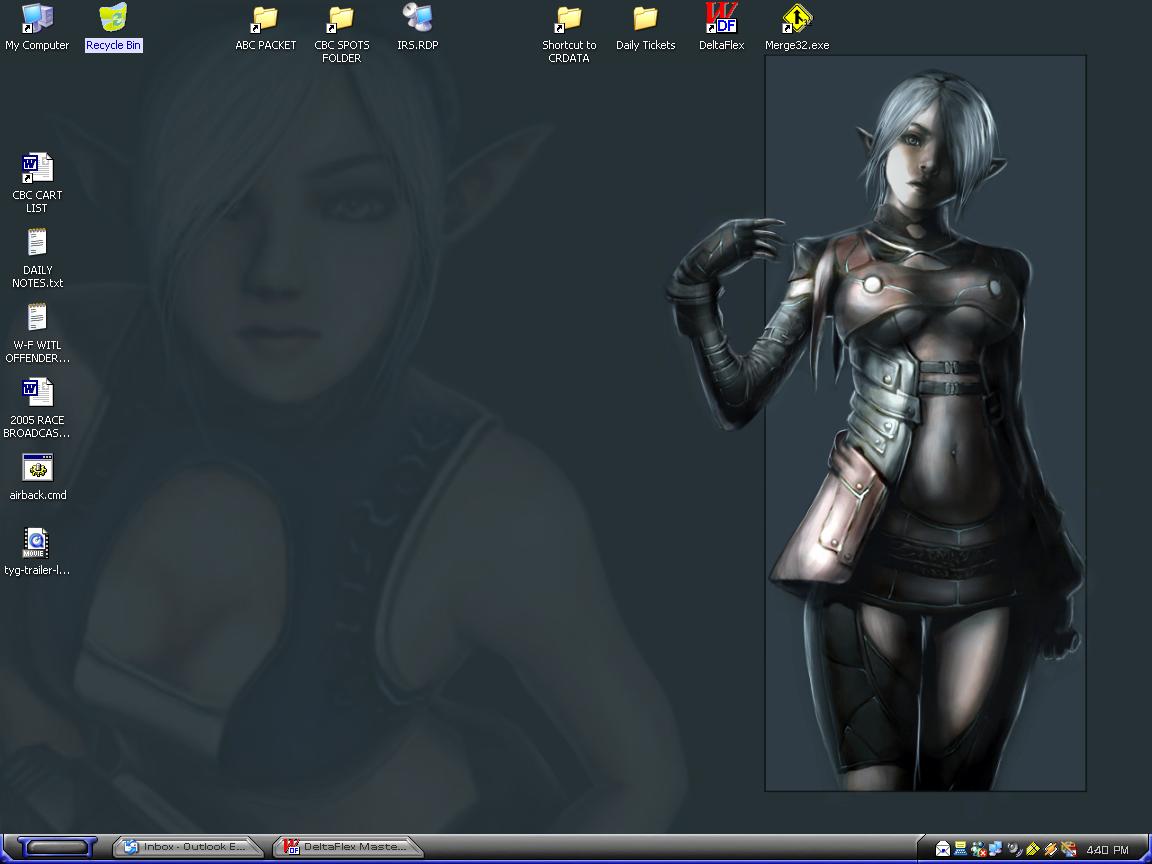Open the My Computer desktop icon
1152x864 pixels.
tap(37, 19)
